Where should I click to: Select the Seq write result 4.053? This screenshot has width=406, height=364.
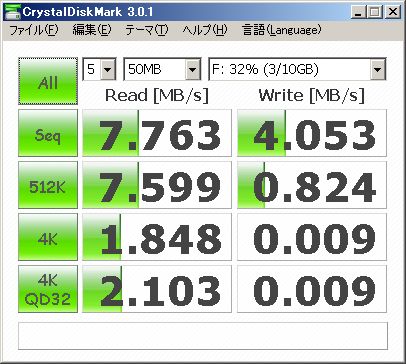(312, 133)
